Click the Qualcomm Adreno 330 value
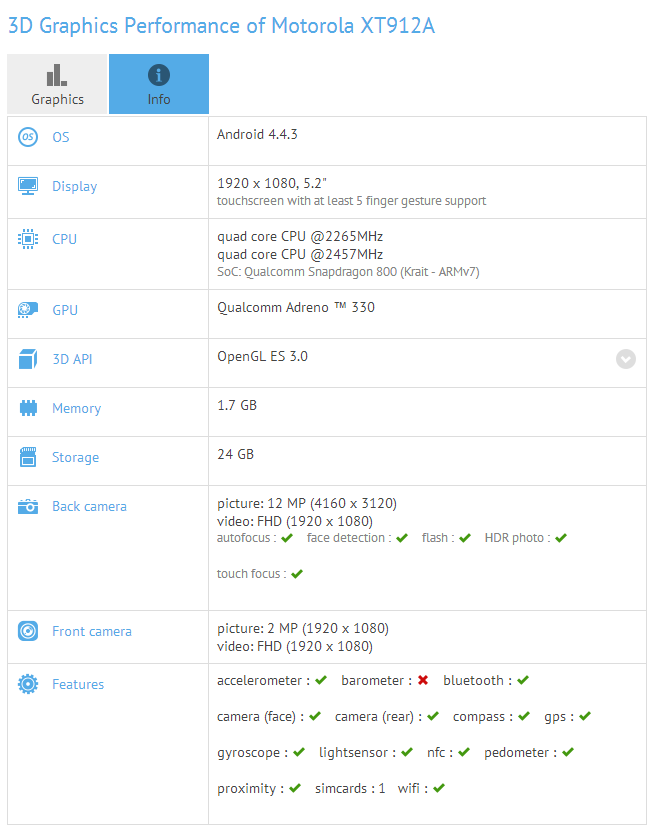This screenshot has width=649, height=826. click(x=296, y=307)
